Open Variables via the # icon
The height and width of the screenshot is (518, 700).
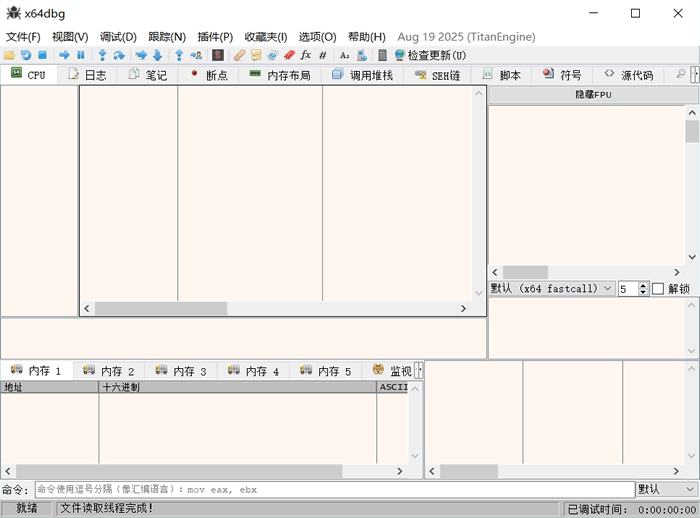(323, 55)
